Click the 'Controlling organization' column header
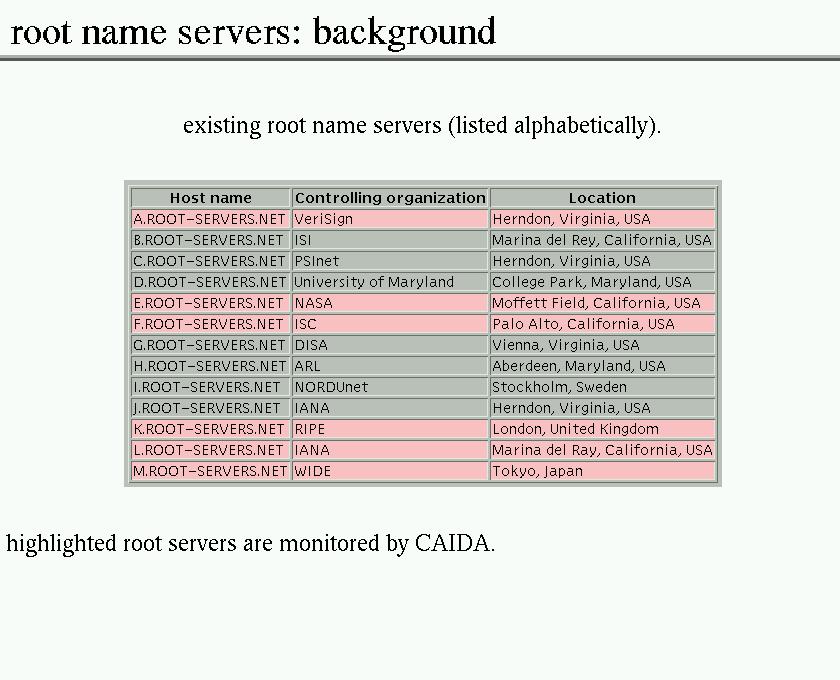 [x=390, y=198]
